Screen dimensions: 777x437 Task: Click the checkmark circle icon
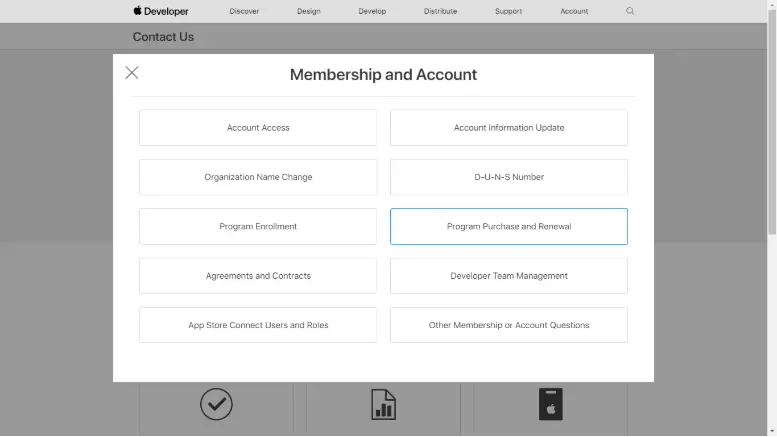[216, 404]
